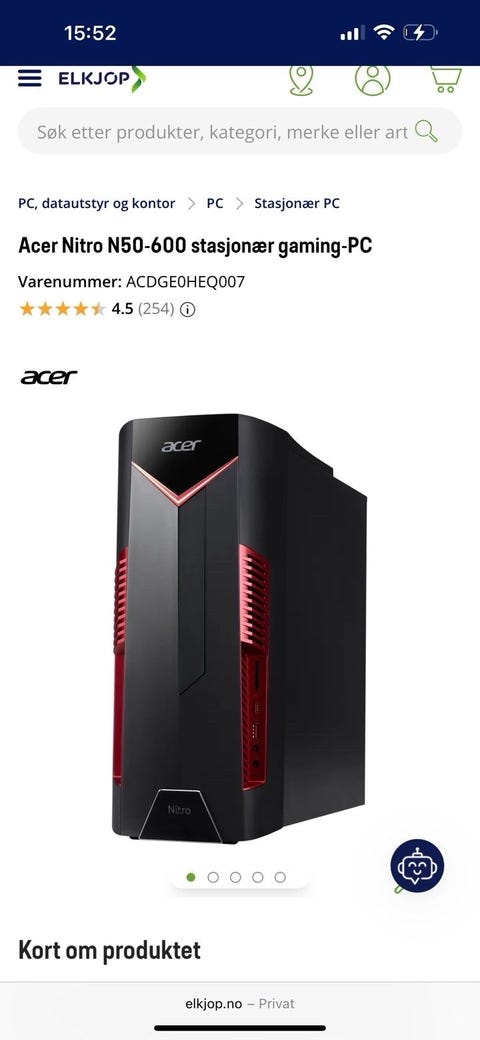Select the first image carousel dot

click(191, 878)
